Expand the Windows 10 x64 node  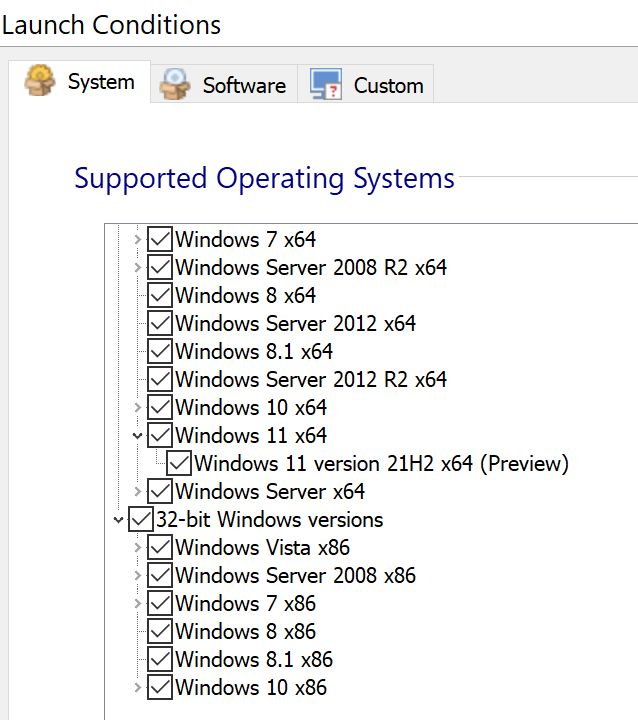137,407
